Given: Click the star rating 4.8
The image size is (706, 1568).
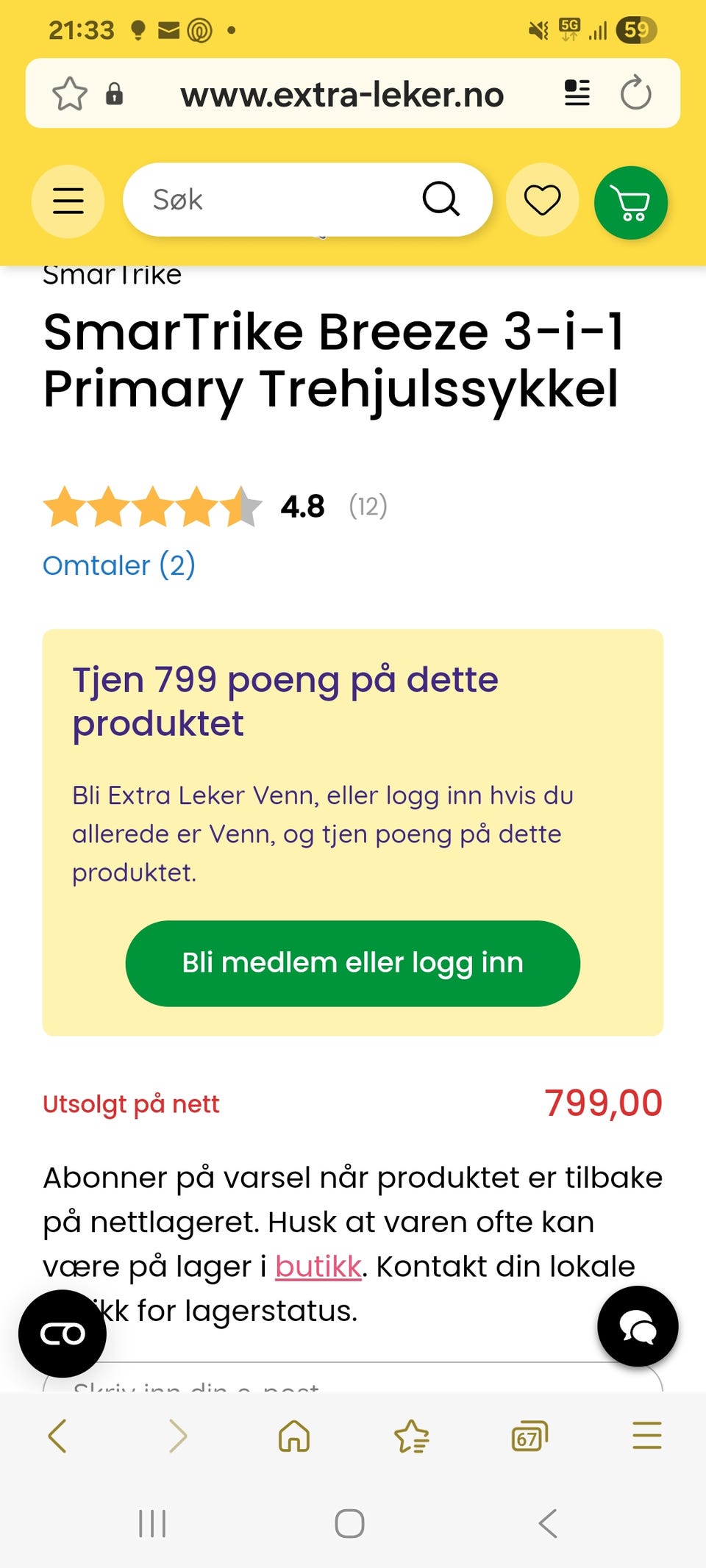Looking at the screenshot, I should (153, 506).
